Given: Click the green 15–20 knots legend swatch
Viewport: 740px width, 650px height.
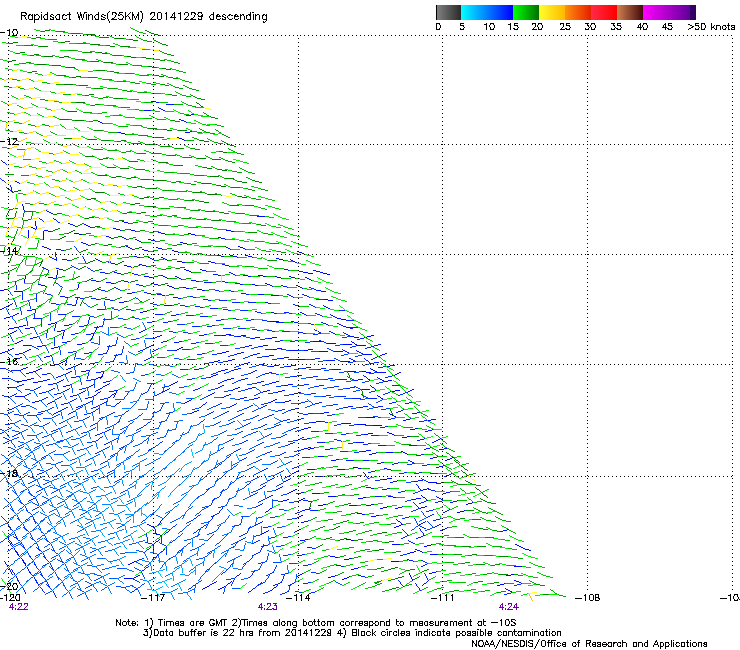Looking at the screenshot, I should click(526, 12).
